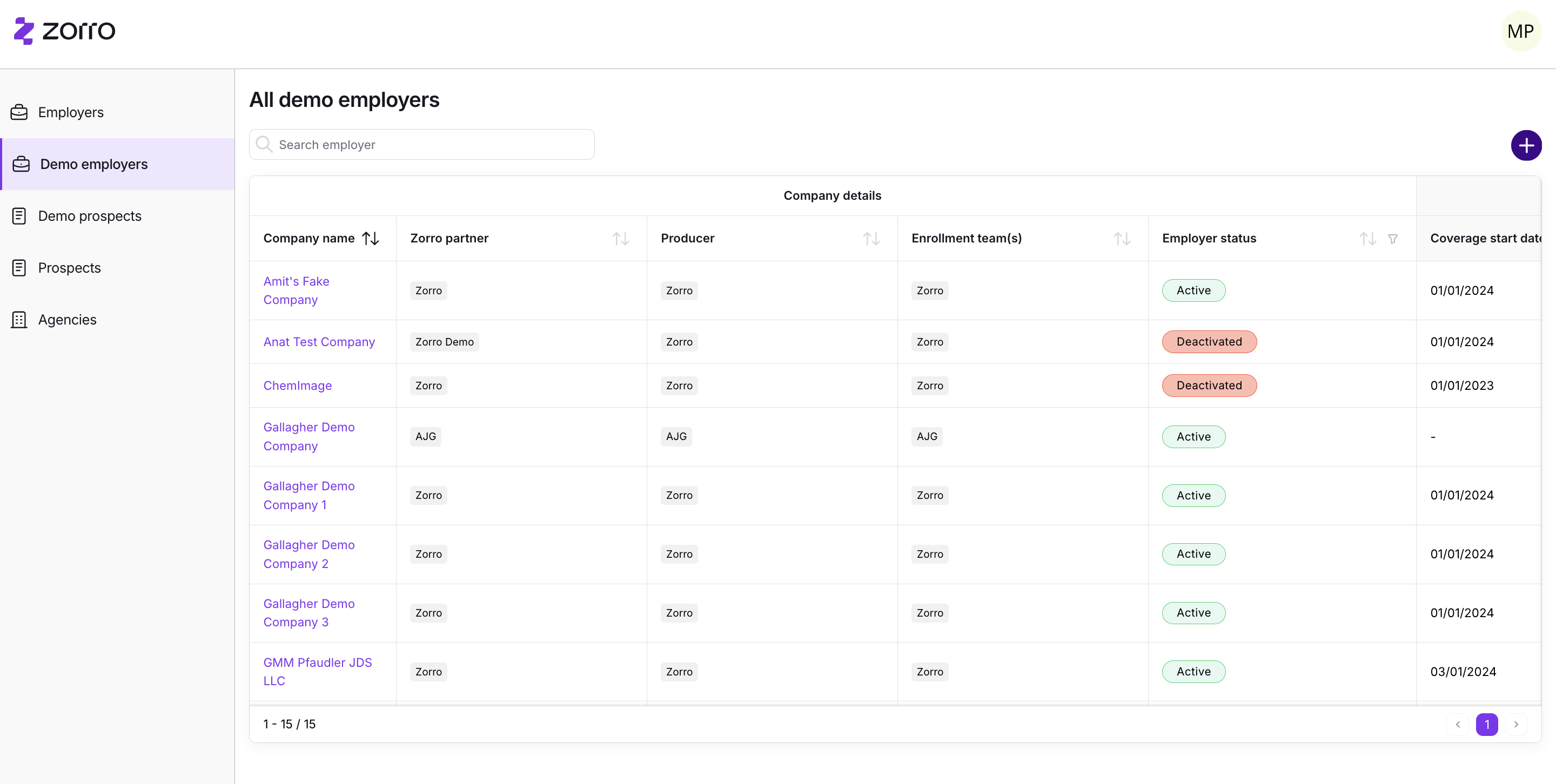This screenshot has width=1556, height=784.
Task: Click the Prospects document icon
Action: point(19,268)
